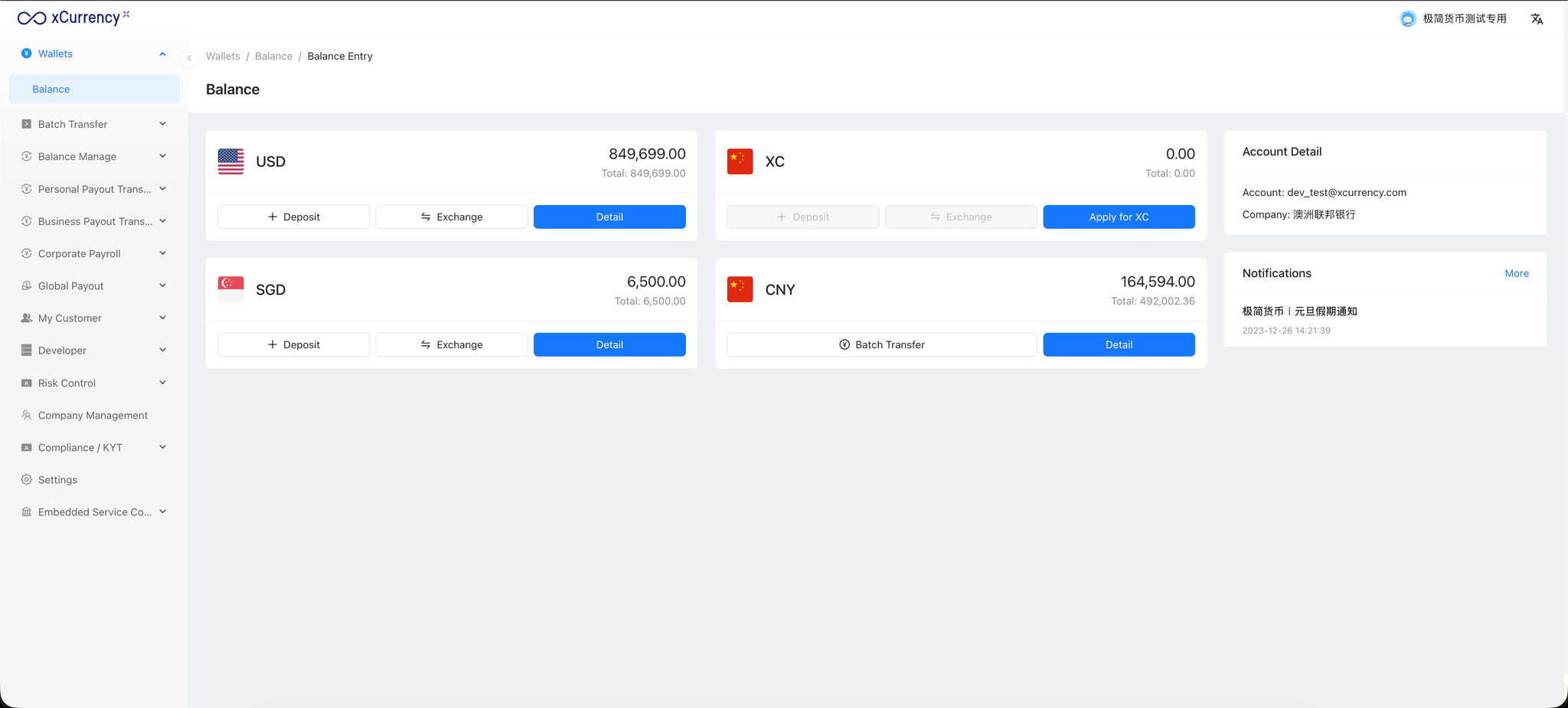
Task: Expand the Risk Control submenu chevron
Action: 162,383
